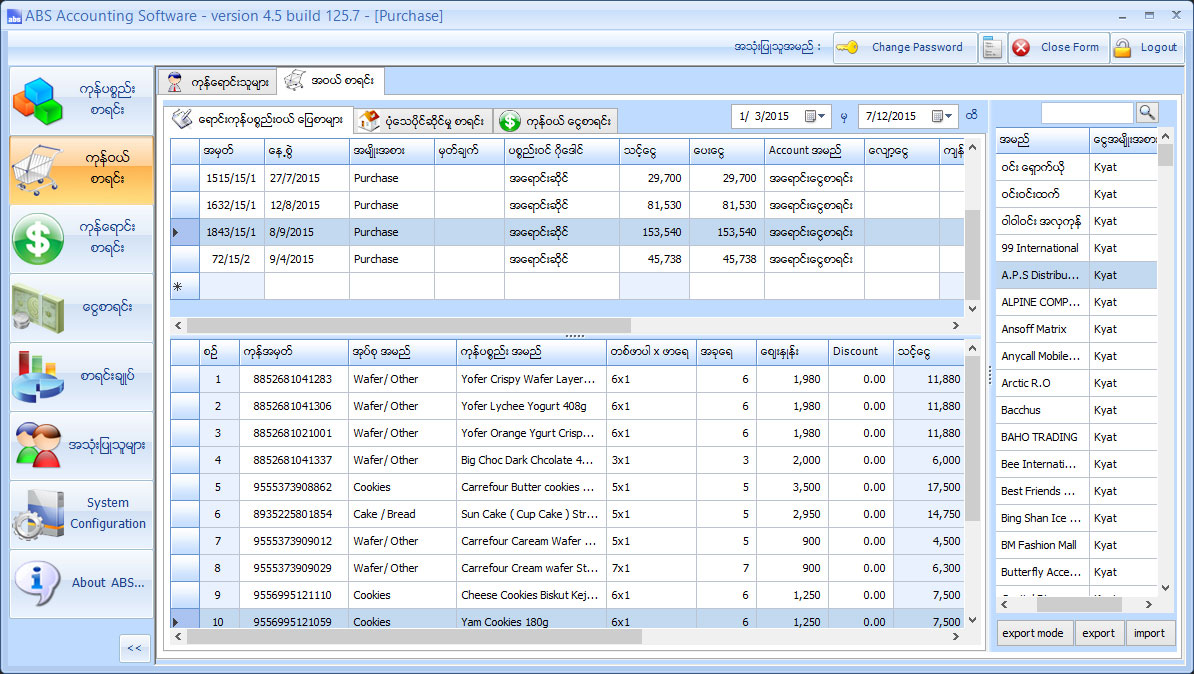Select purchase row 1632/15/1
Image resolution: width=1194 pixels, height=674 pixels.
[x=232, y=205]
